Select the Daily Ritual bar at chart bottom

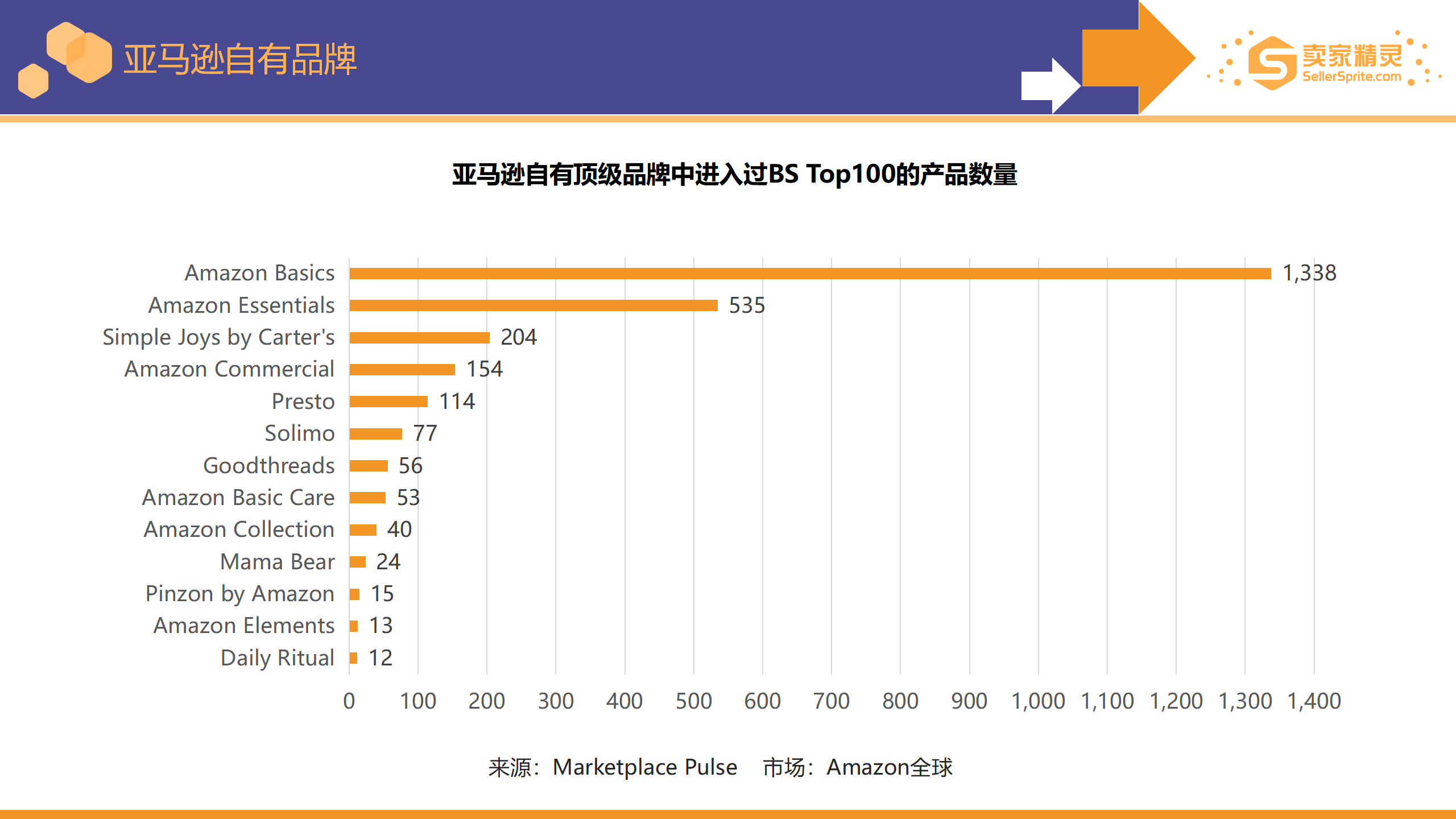354,658
